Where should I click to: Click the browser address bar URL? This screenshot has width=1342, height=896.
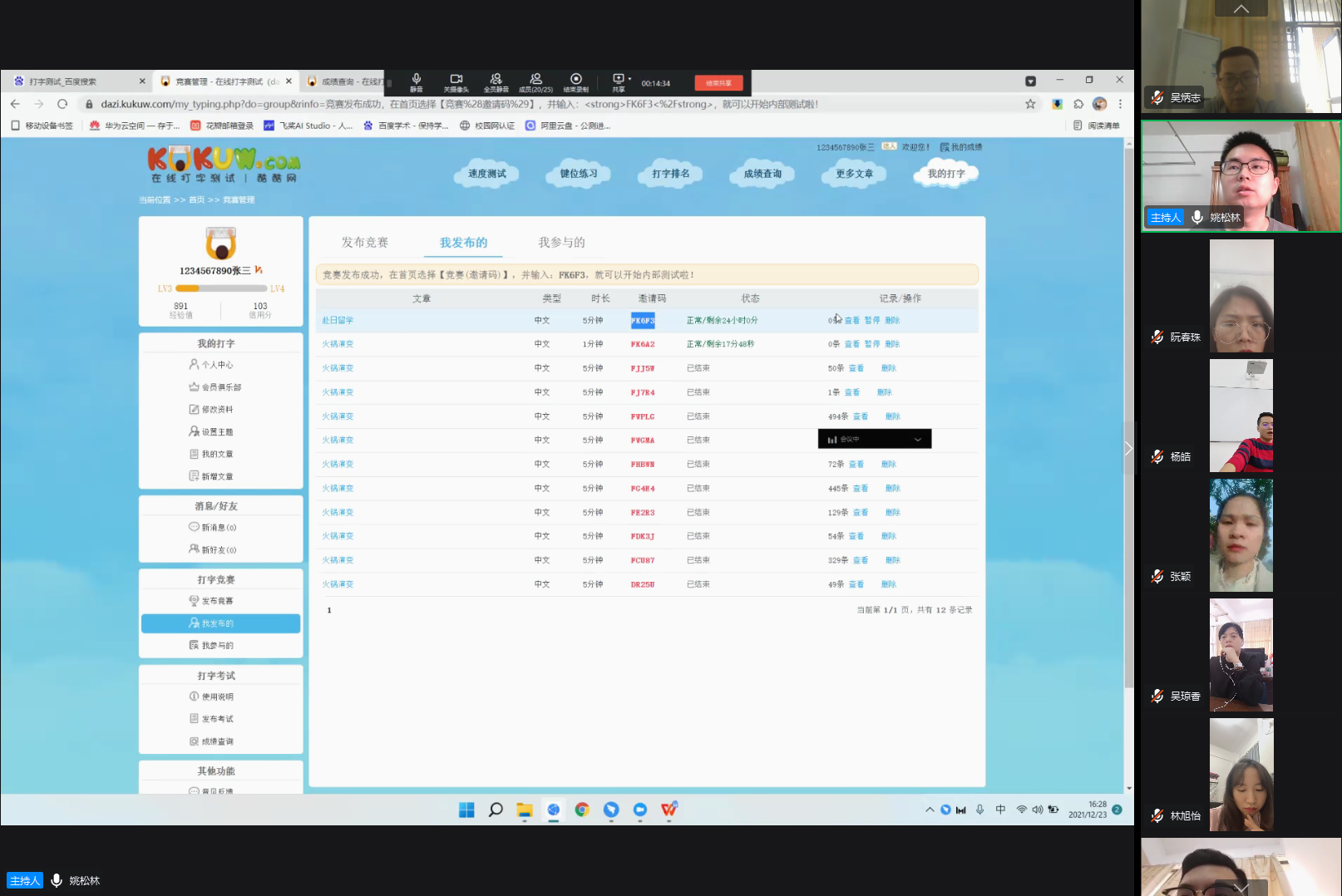[x=457, y=104]
